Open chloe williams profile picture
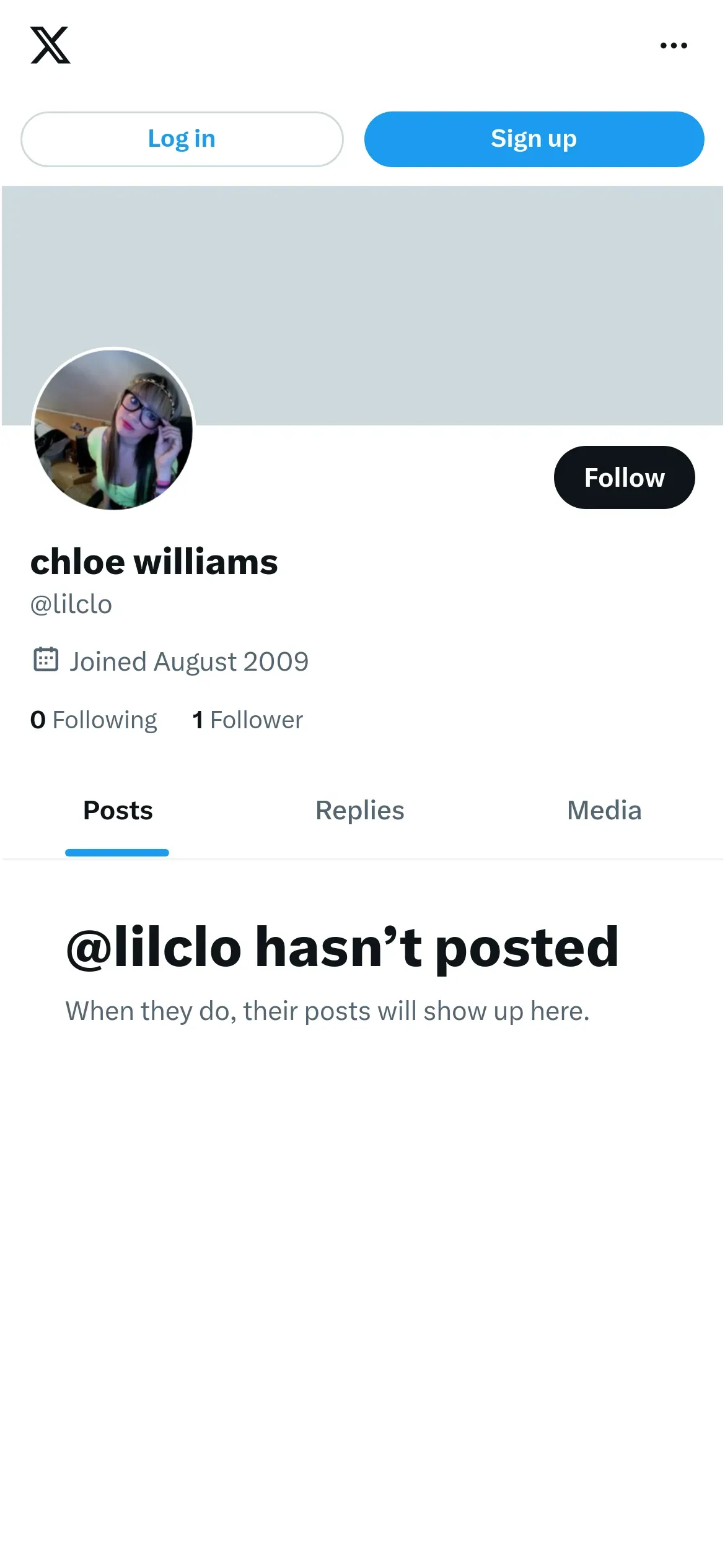 click(113, 429)
